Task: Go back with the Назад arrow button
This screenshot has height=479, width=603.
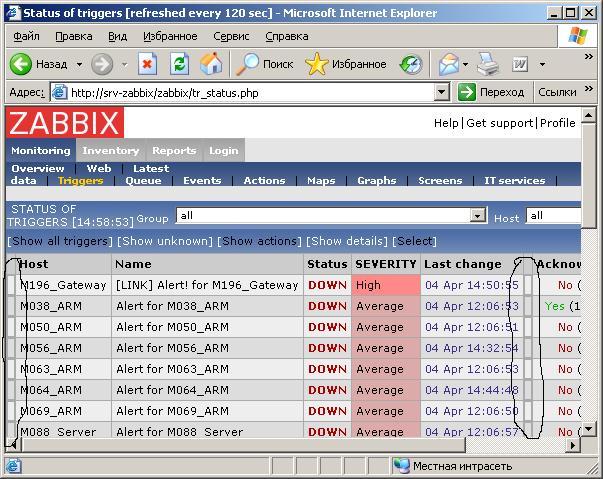Action: (38, 64)
